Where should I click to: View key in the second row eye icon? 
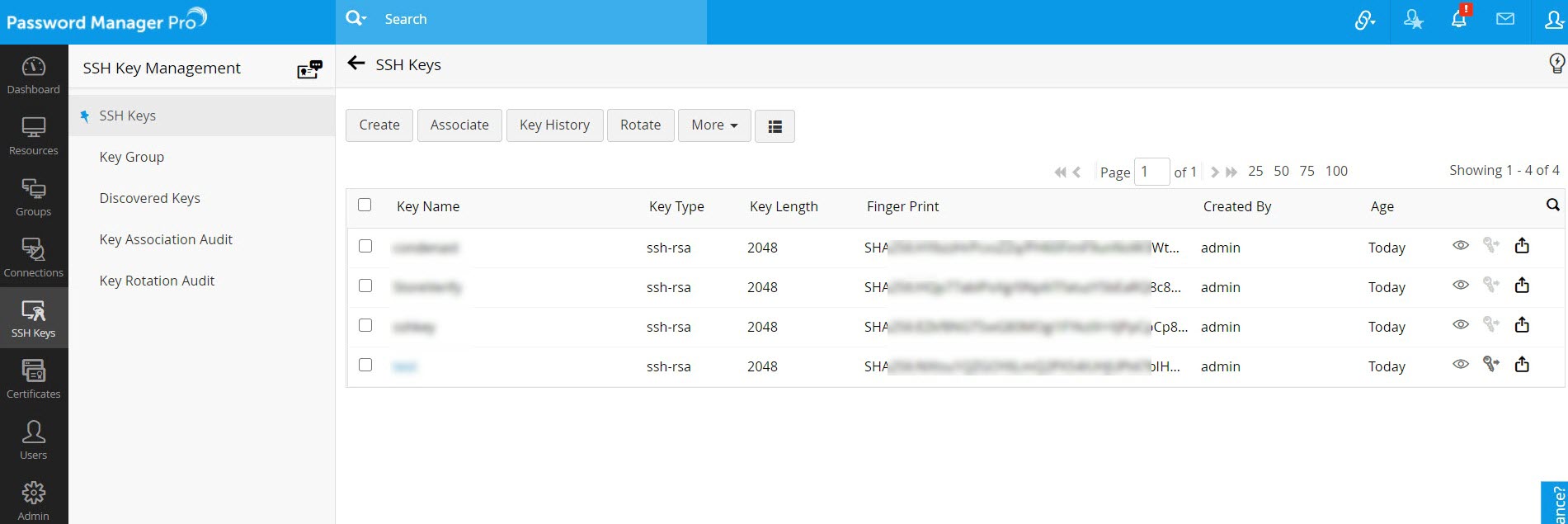(1461, 285)
